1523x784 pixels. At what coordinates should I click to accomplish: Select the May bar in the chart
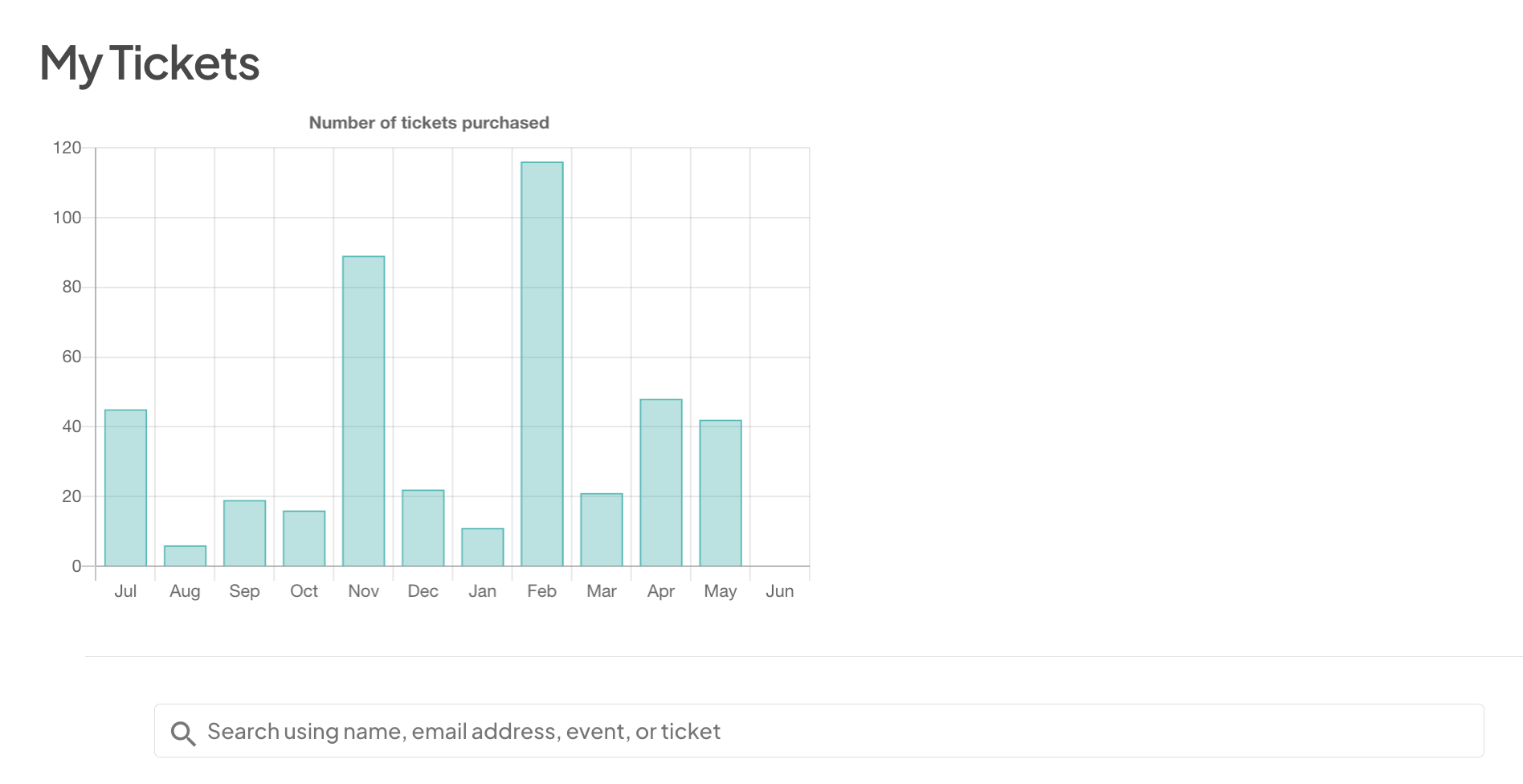click(721, 492)
